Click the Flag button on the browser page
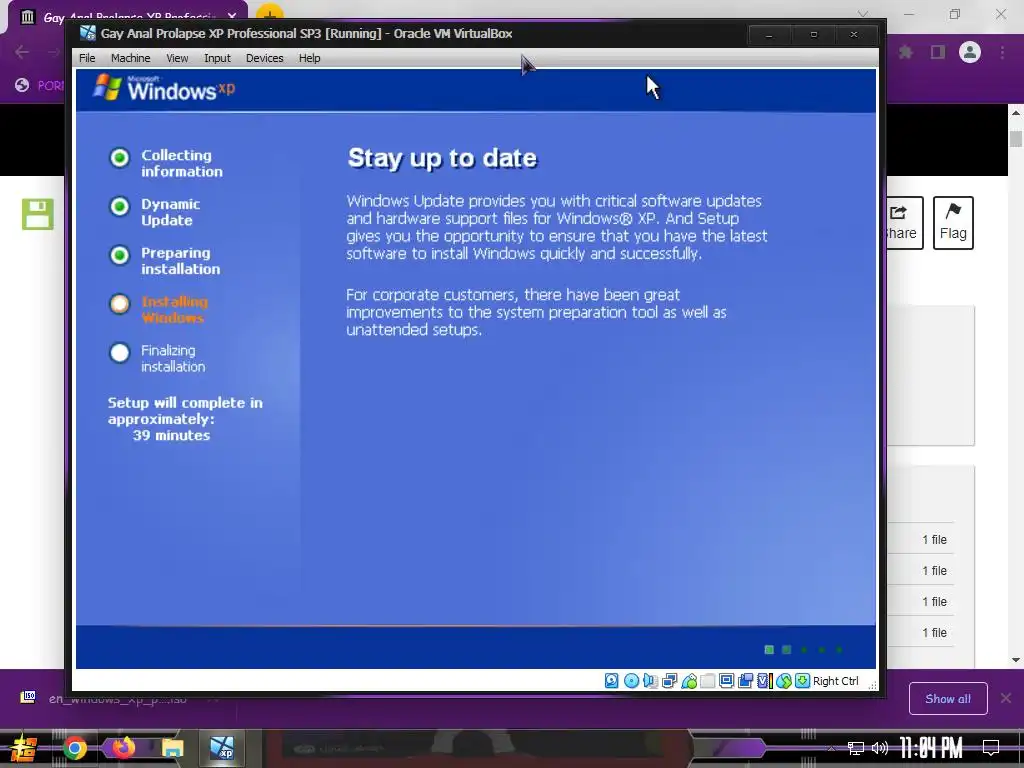The image size is (1024, 768). [x=953, y=223]
